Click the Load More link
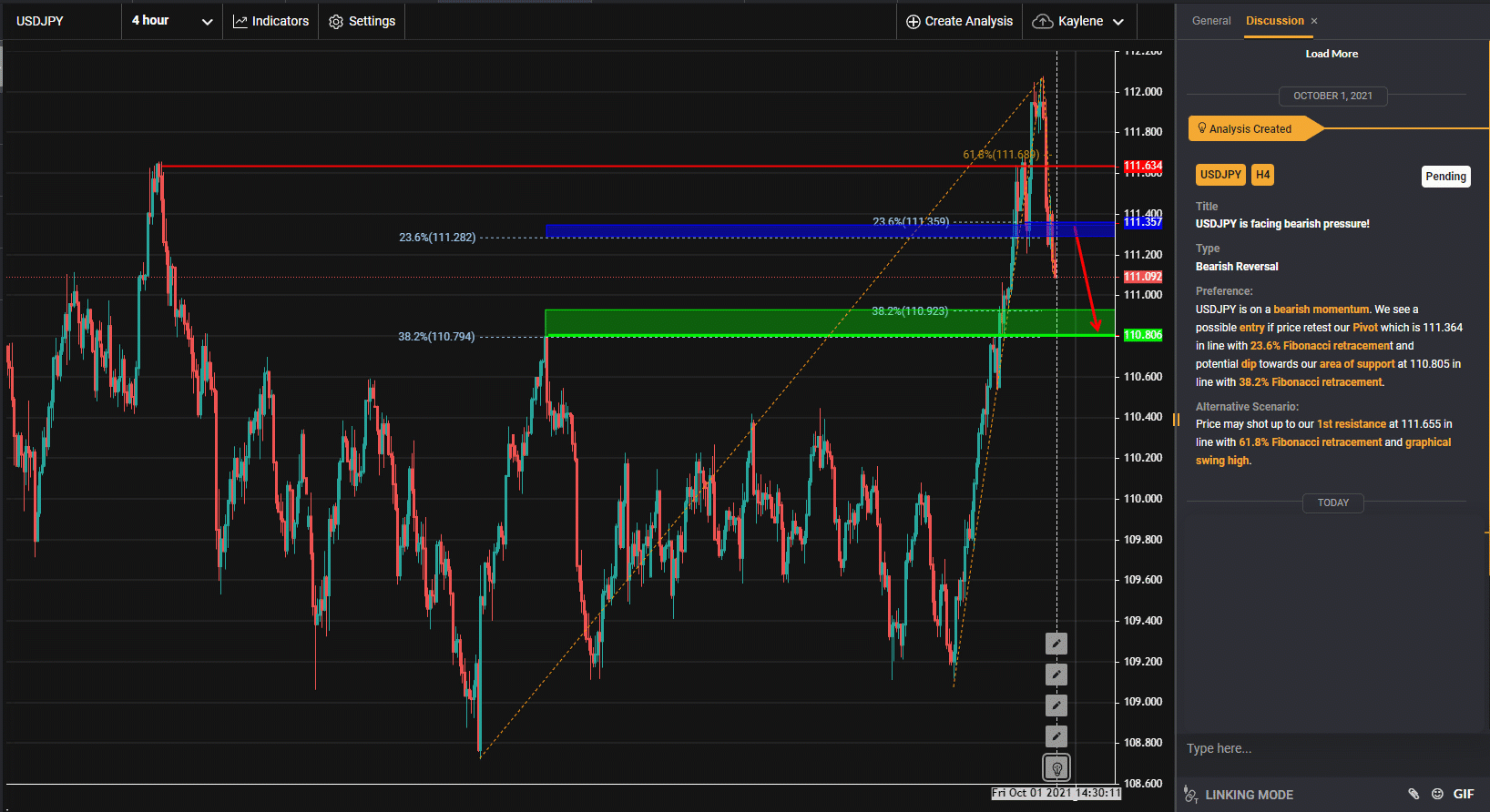This screenshot has width=1490, height=812. (1332, 54)
